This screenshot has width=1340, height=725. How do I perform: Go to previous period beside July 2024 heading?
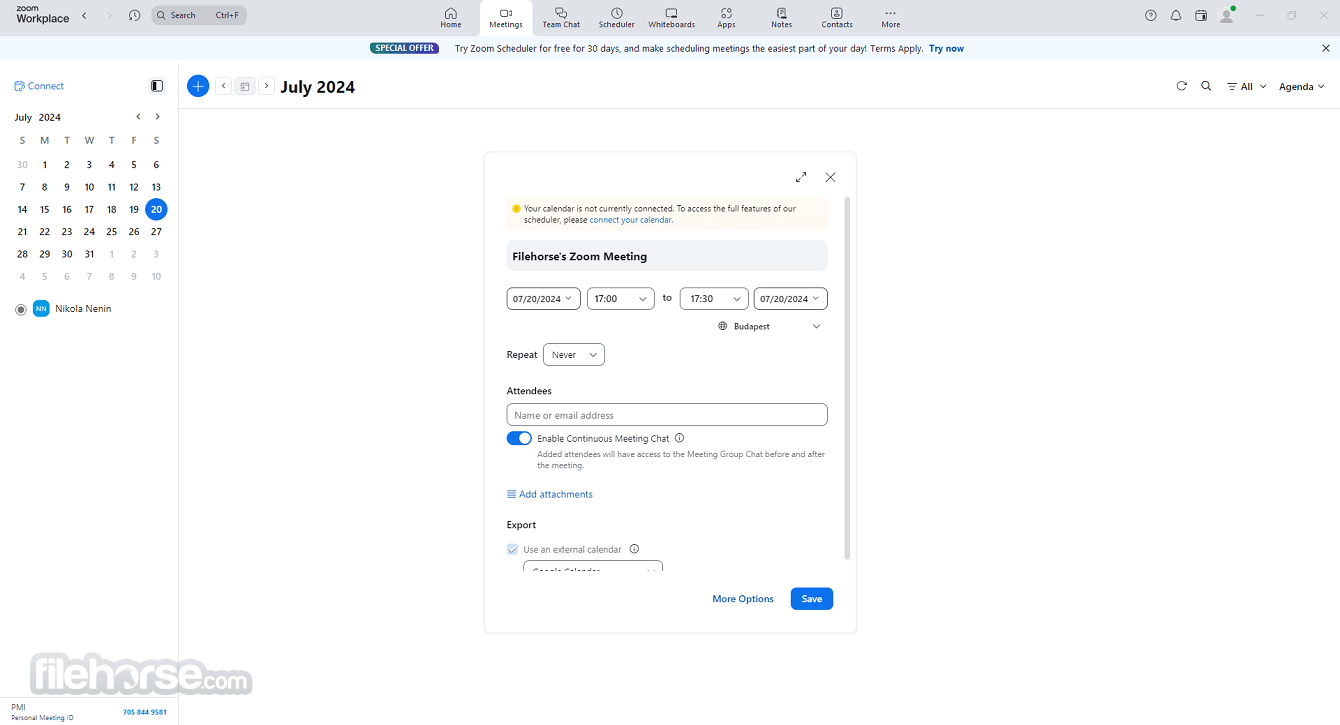(x=223, y=86)
